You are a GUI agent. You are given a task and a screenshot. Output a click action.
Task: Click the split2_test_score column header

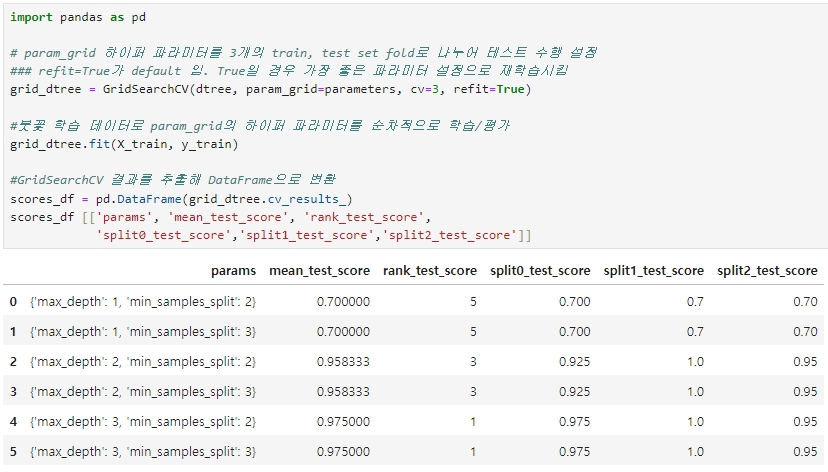pyautogui.click(x=767, y=271)
